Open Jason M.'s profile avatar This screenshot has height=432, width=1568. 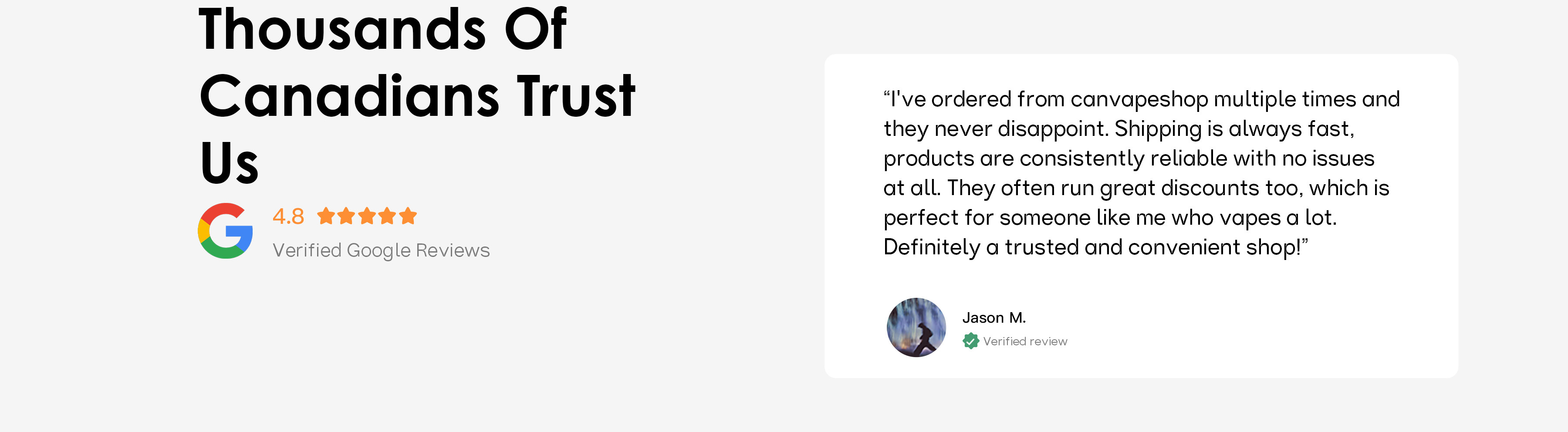tap(916, 327)
